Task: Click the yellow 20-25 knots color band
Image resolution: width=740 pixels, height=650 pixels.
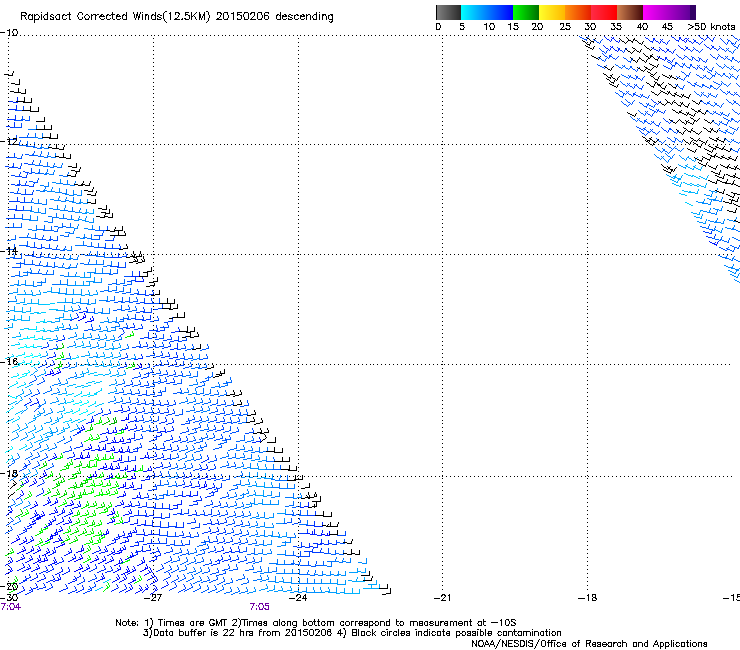Action: tap(552, 12)
